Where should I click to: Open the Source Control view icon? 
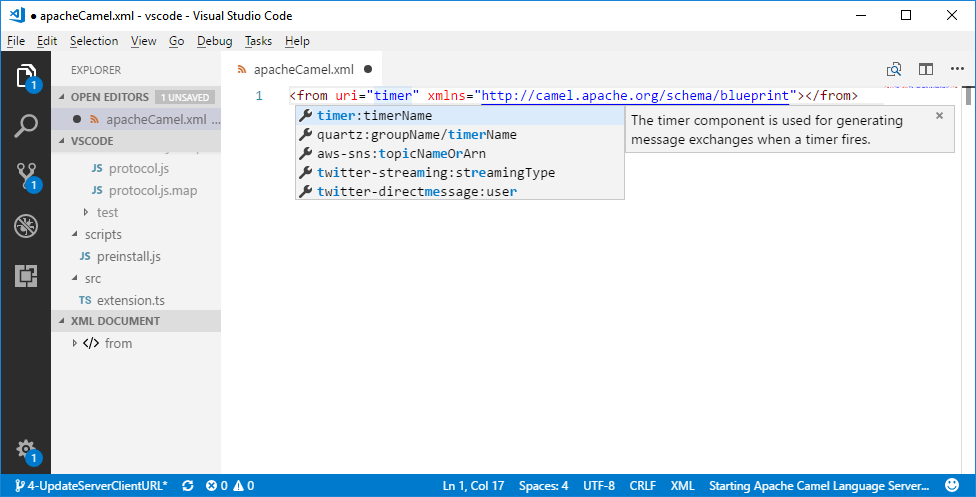point(26,176)
